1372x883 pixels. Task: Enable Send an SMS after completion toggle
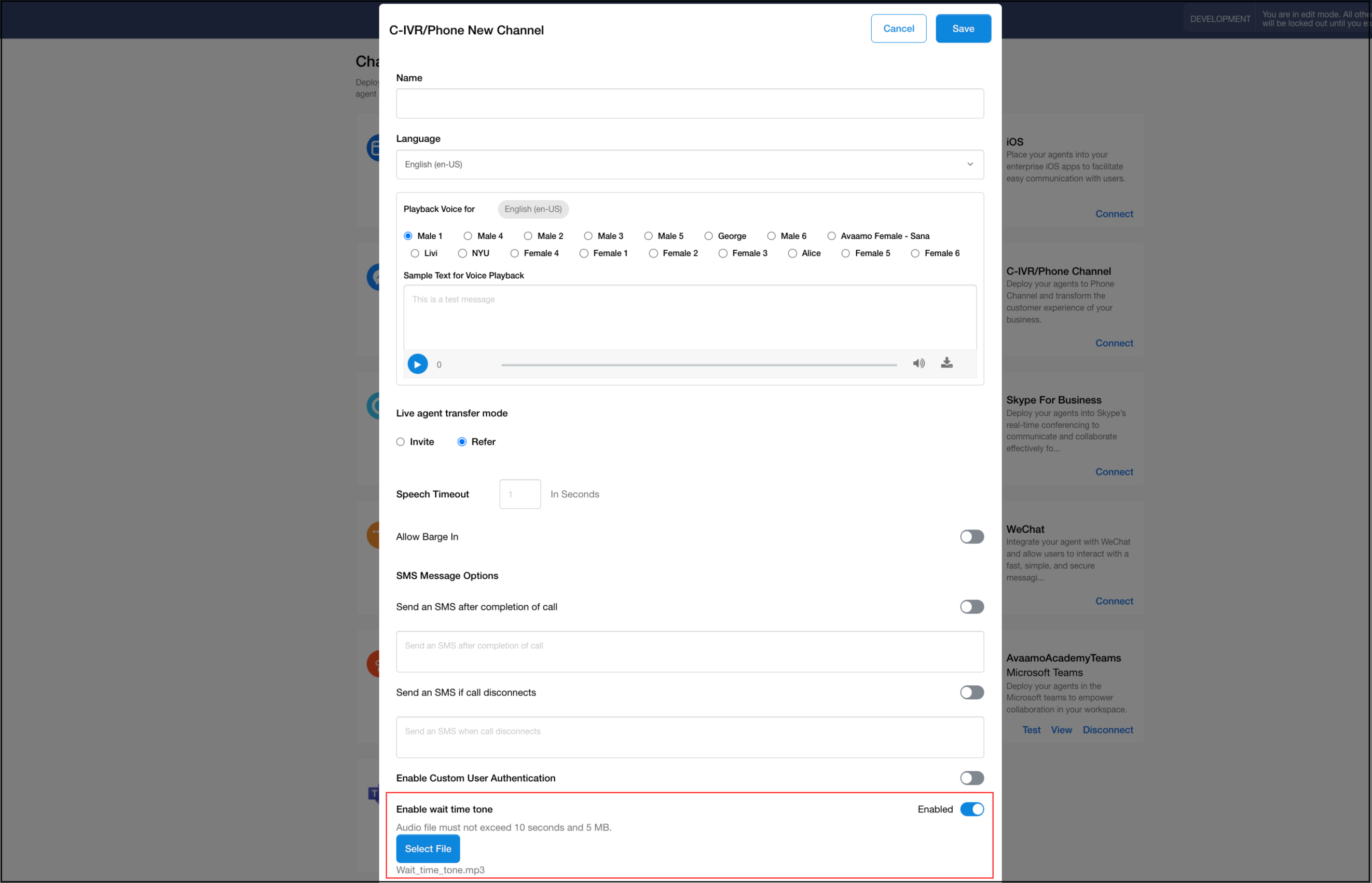click(x=971, y=607)
